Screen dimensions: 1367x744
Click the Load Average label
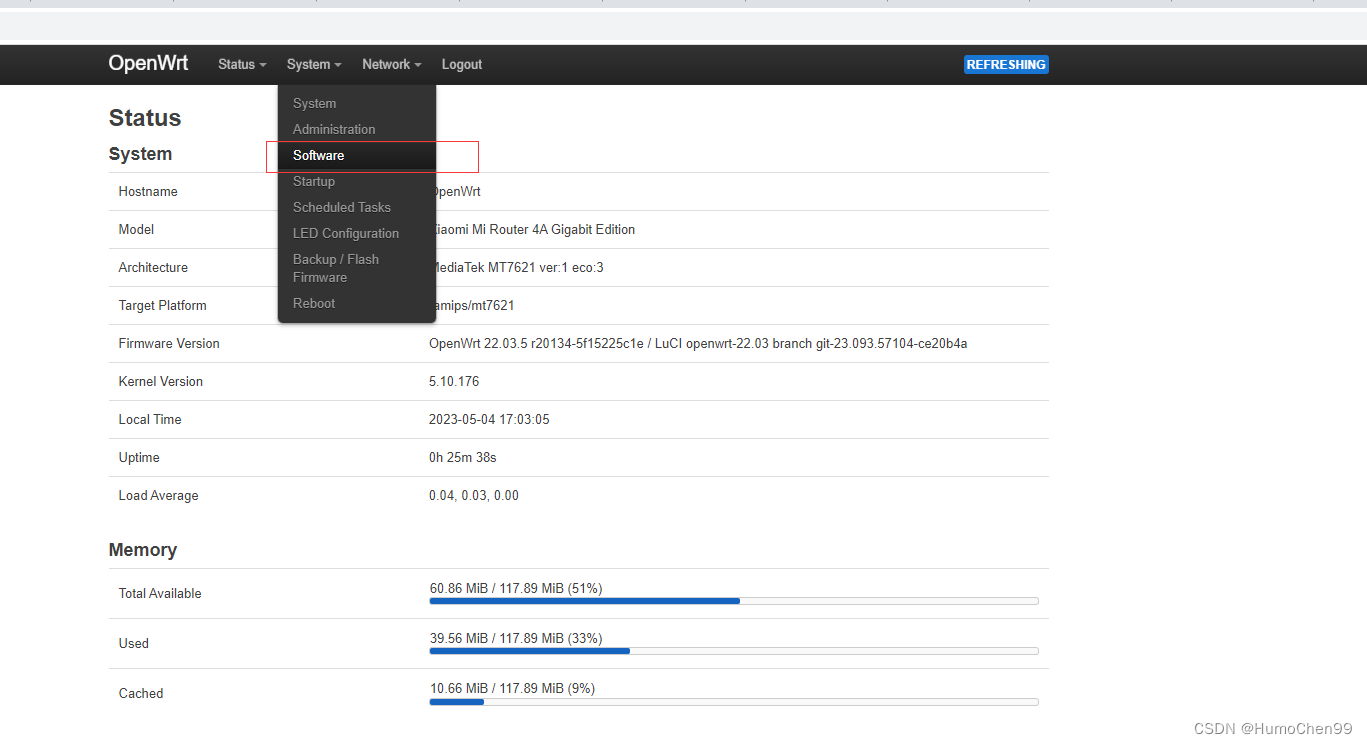[x=159, y=495]
